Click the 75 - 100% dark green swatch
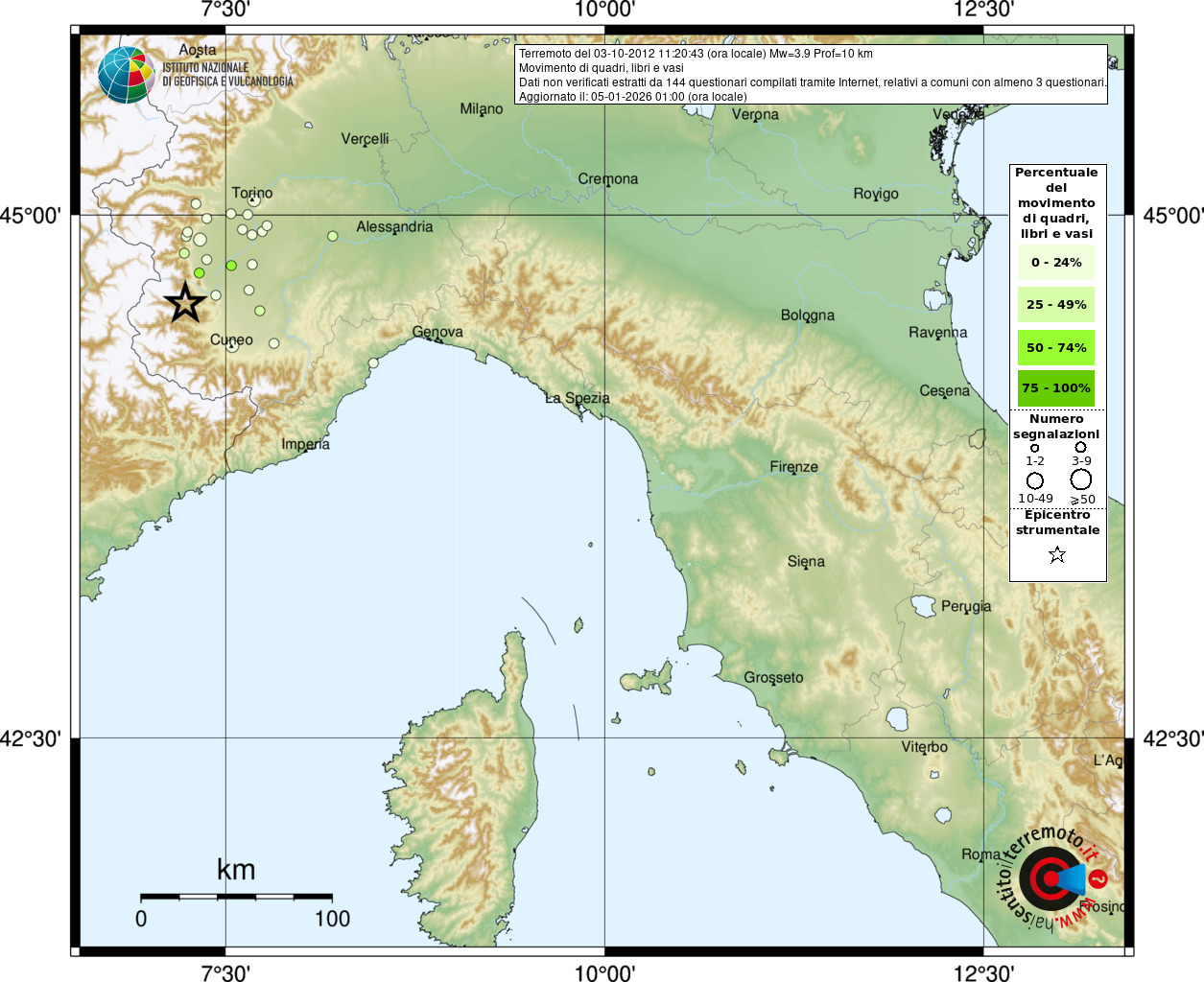Image resolution: width=1204 pixels, height=982 pixels. (x=1056, y=388)
